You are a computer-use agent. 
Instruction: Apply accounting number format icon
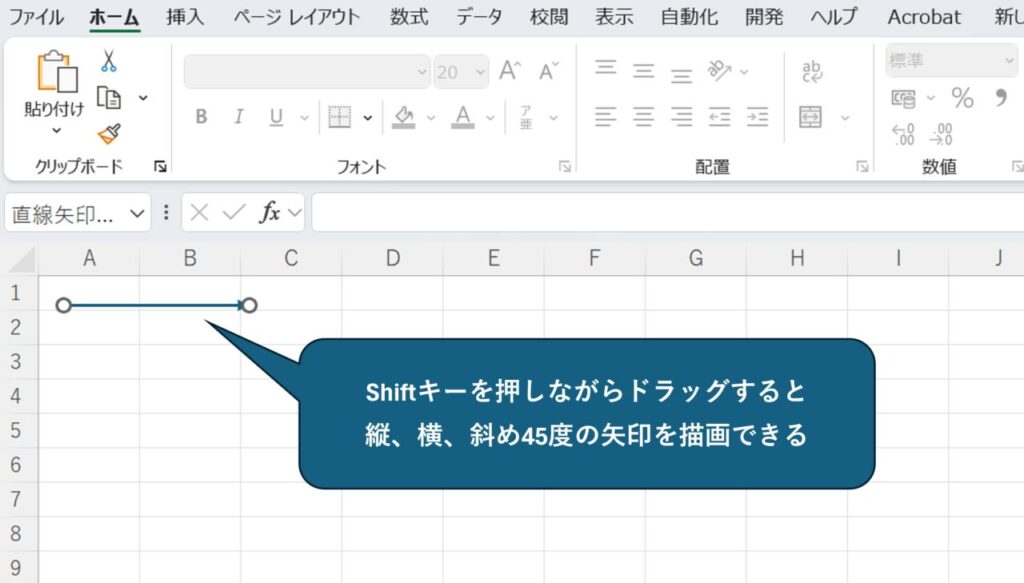tap(903, 99)
